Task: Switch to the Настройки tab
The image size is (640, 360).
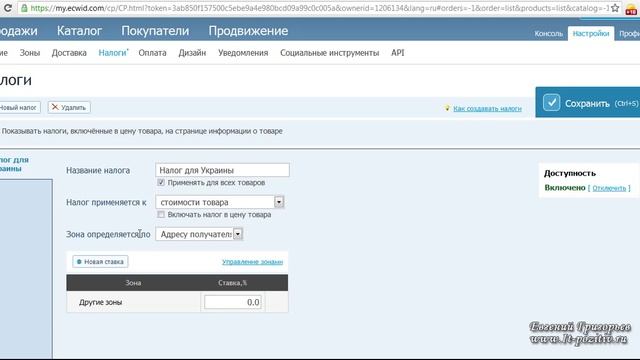Action: 591,33
